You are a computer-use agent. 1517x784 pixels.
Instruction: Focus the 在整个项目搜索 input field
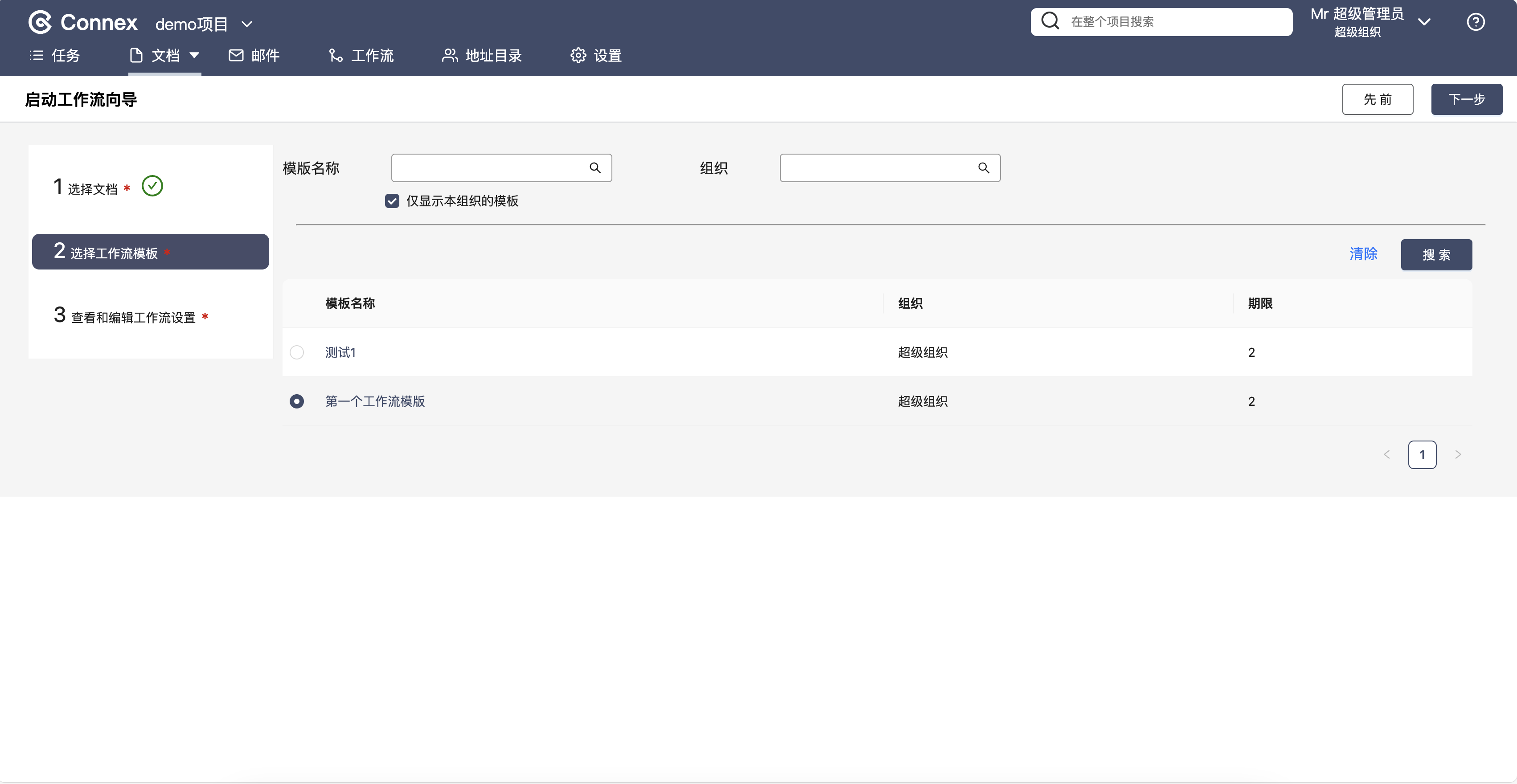(1172, 22)
